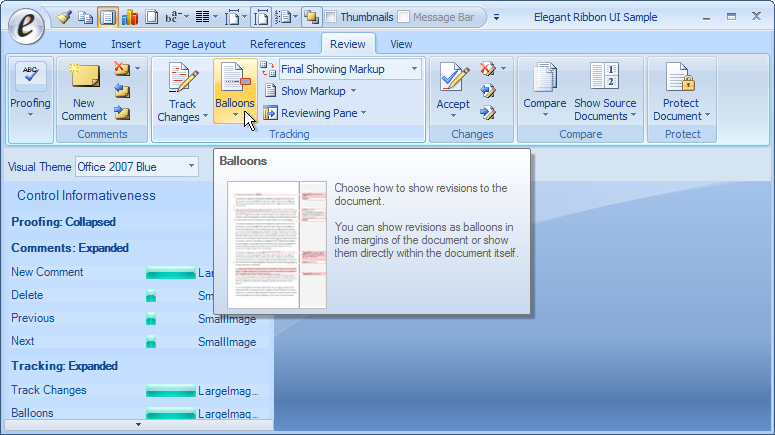
Task: Click the Control Informativeness heading
Action: pos(86,195)
